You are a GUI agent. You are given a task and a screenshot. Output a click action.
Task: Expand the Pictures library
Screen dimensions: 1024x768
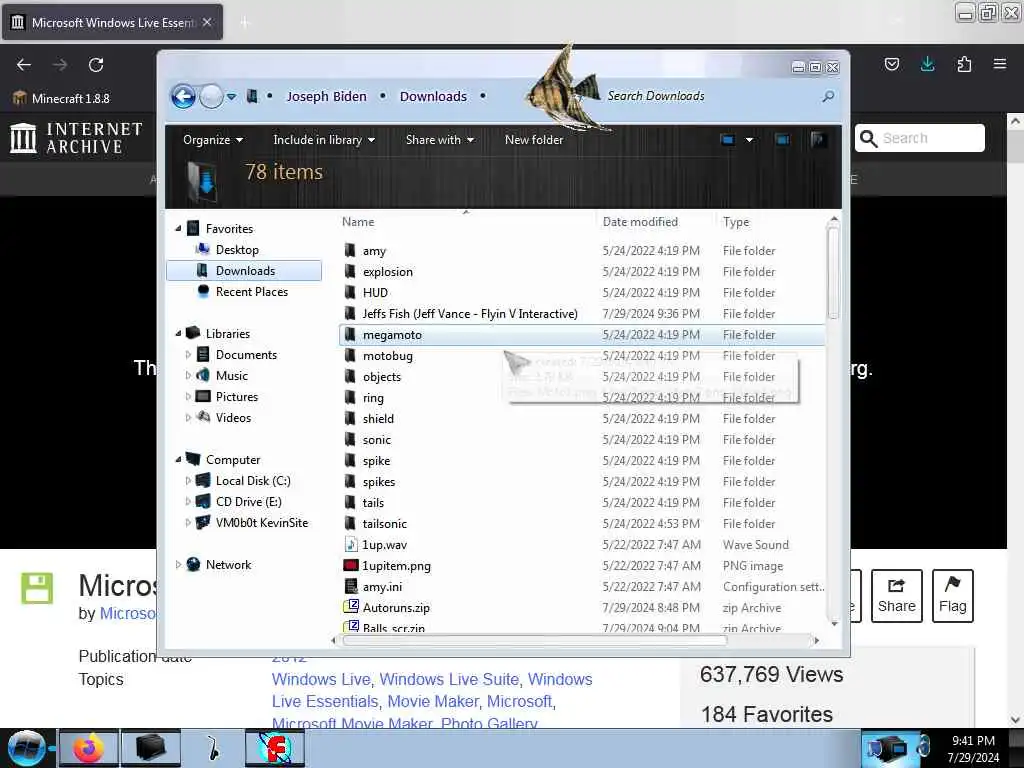[x=188, y=396]
